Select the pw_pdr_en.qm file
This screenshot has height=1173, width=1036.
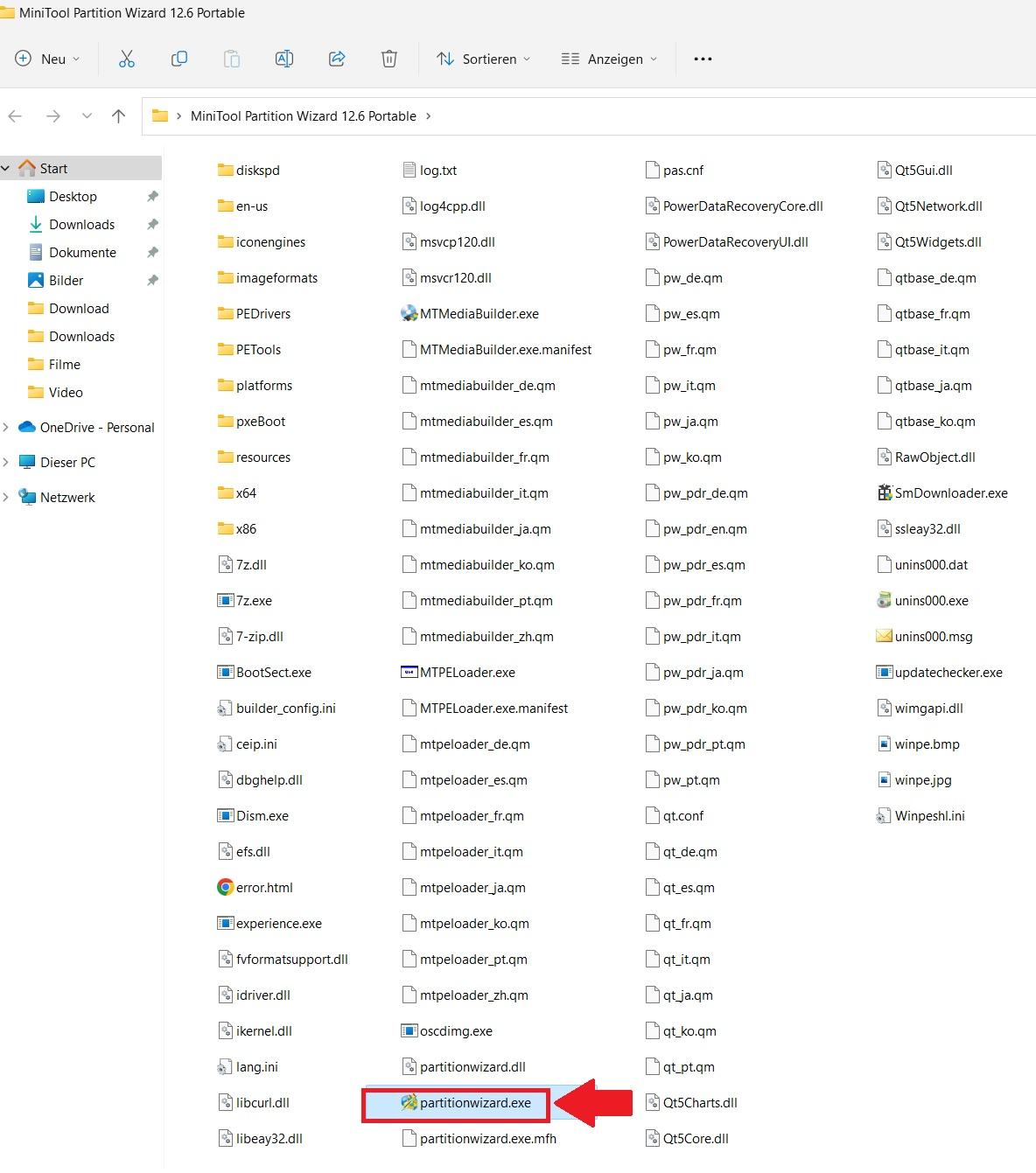[x=696, y=528]
